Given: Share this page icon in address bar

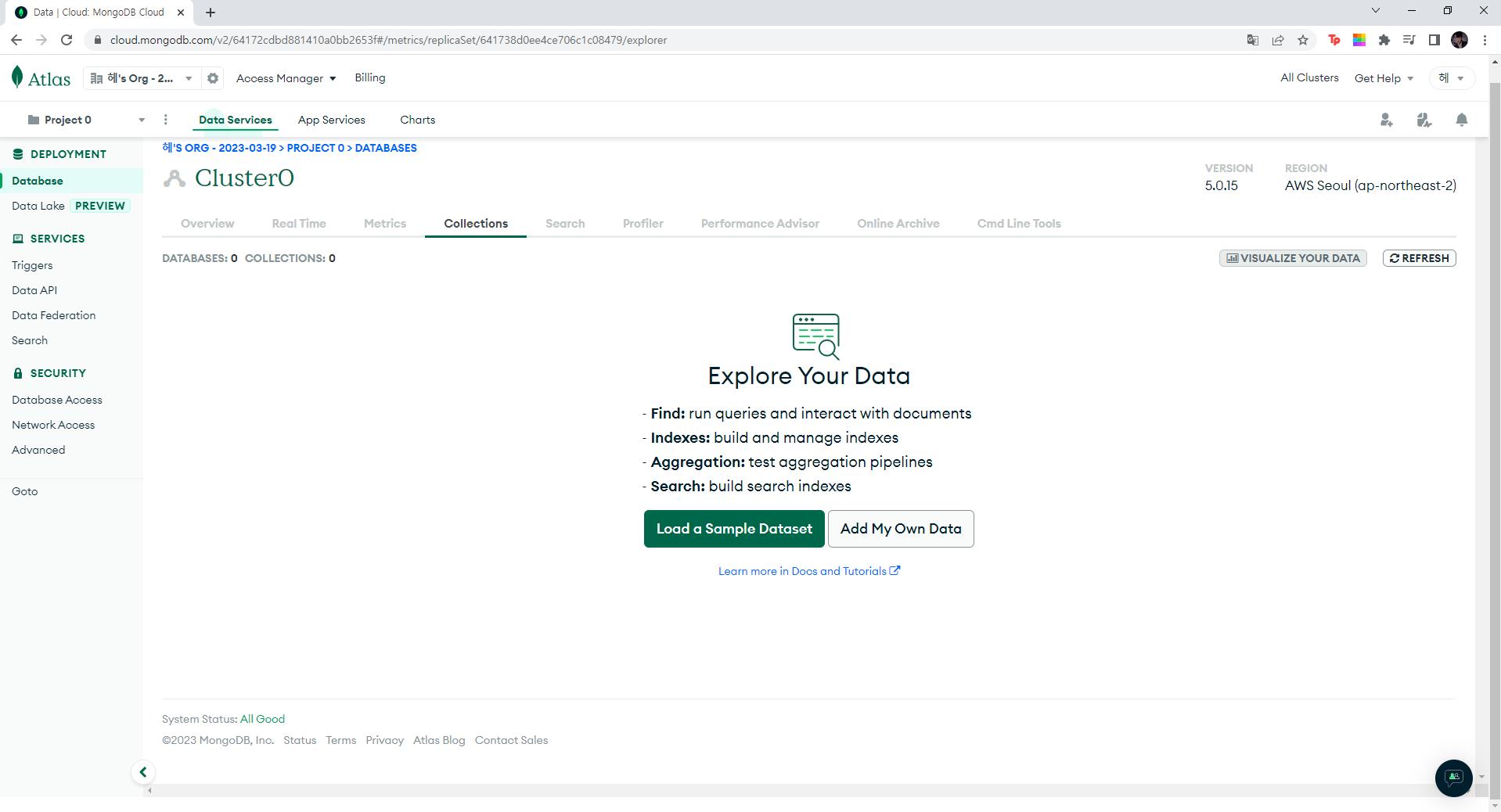Looking at the screenshot, I should click(1278, 40).
